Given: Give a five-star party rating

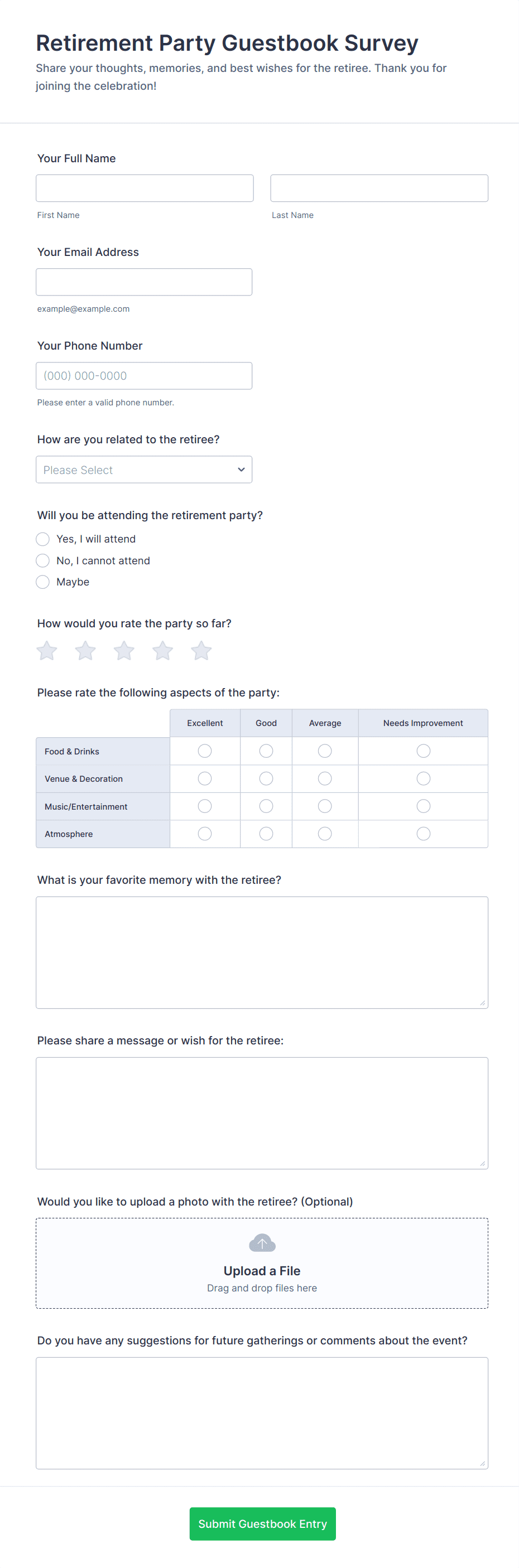Looking at the screenshot, I should pos(201,651).
